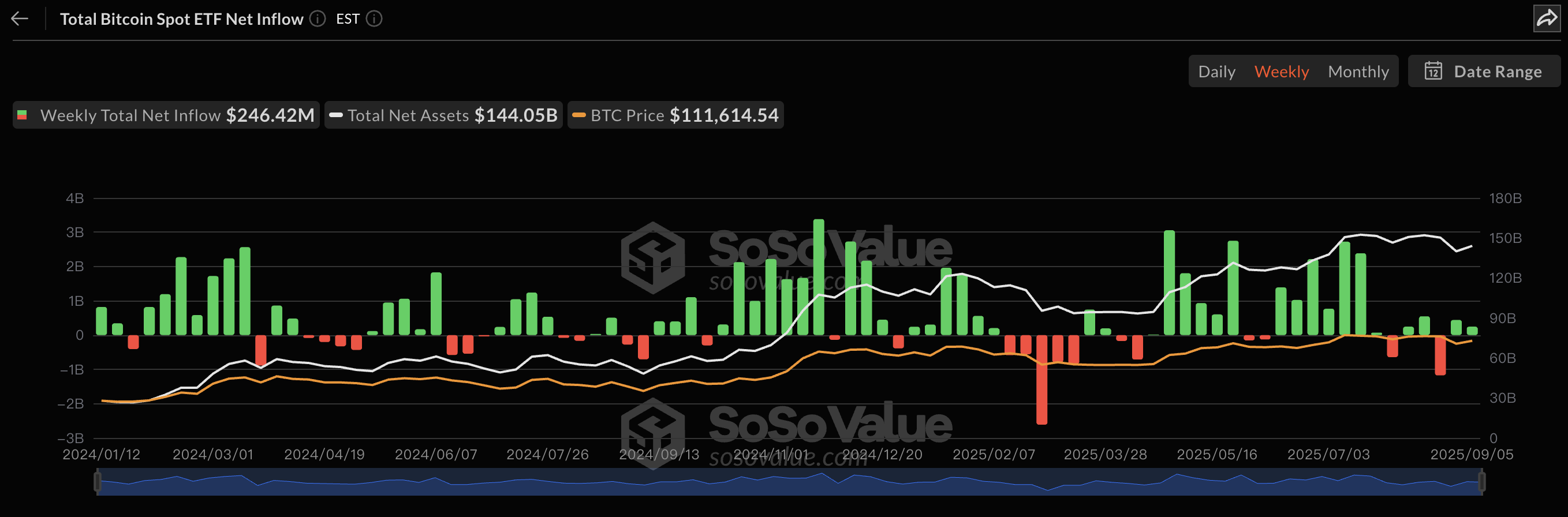This screenshot has width=1568, height=517.
Task: Select the Weekly interval tab
Action: click(1281, 71)
